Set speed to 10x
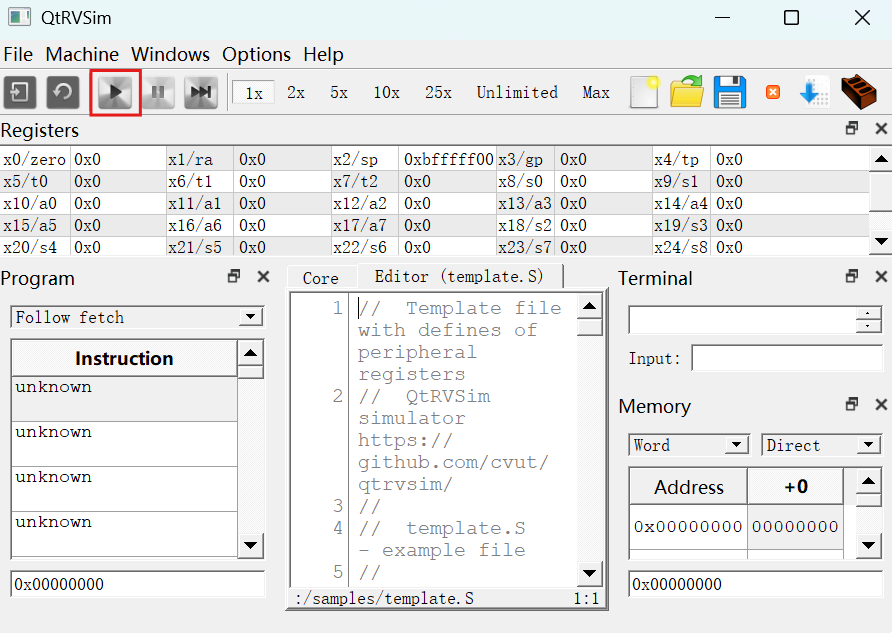 (386, 93)
